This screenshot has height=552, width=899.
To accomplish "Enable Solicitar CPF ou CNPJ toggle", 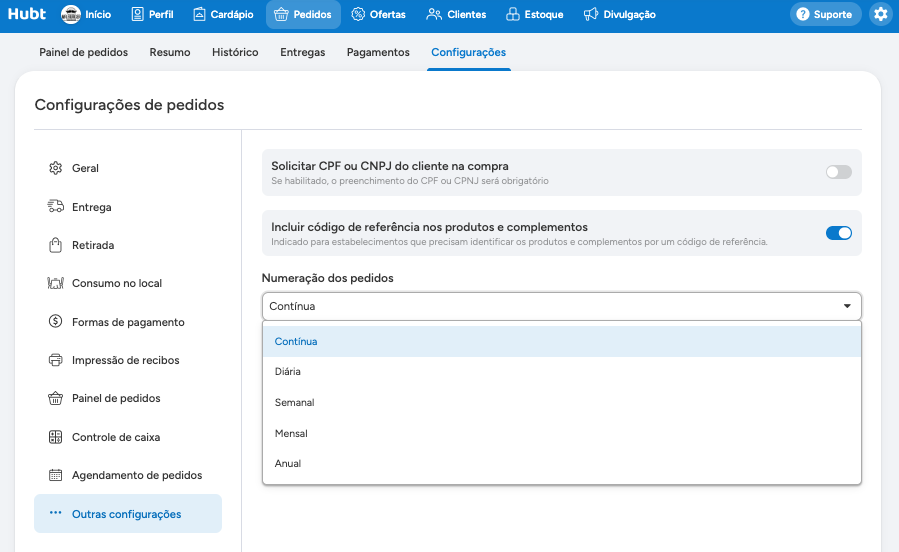I will pos(838,172).
